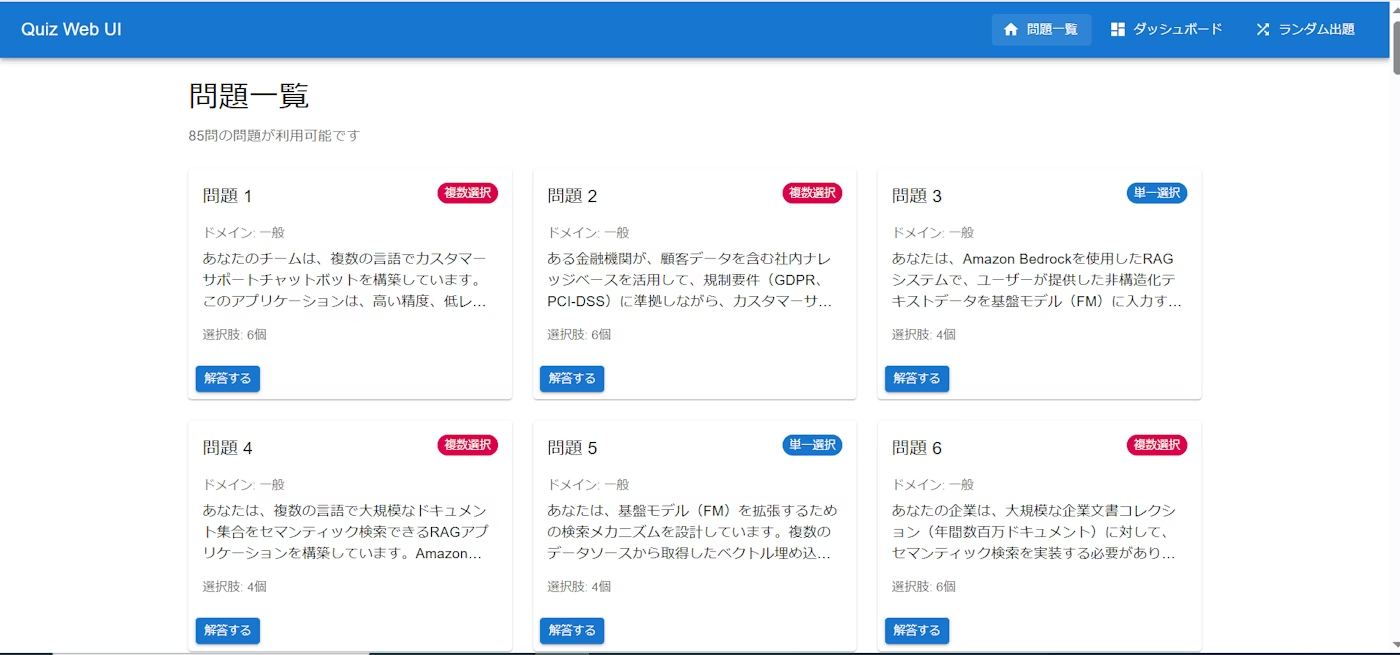Click 問題 4 description about セマンティック検索できるRAG
This screenshot has width=1400, height=655.
(346, 532)
